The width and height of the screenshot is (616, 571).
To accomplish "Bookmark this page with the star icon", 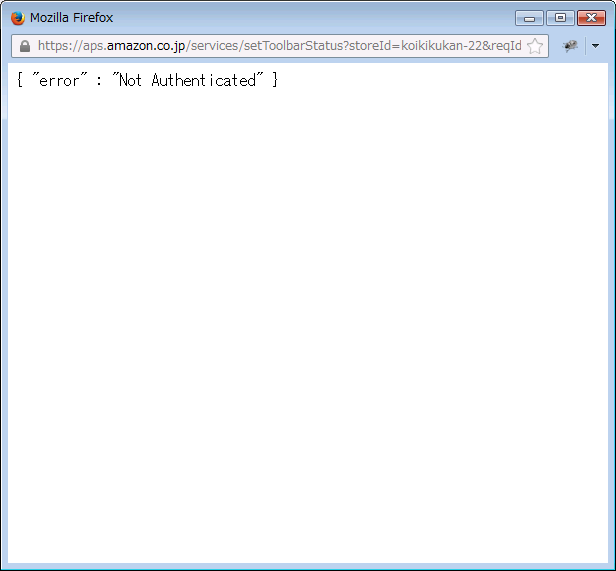I will pos(535,46).
